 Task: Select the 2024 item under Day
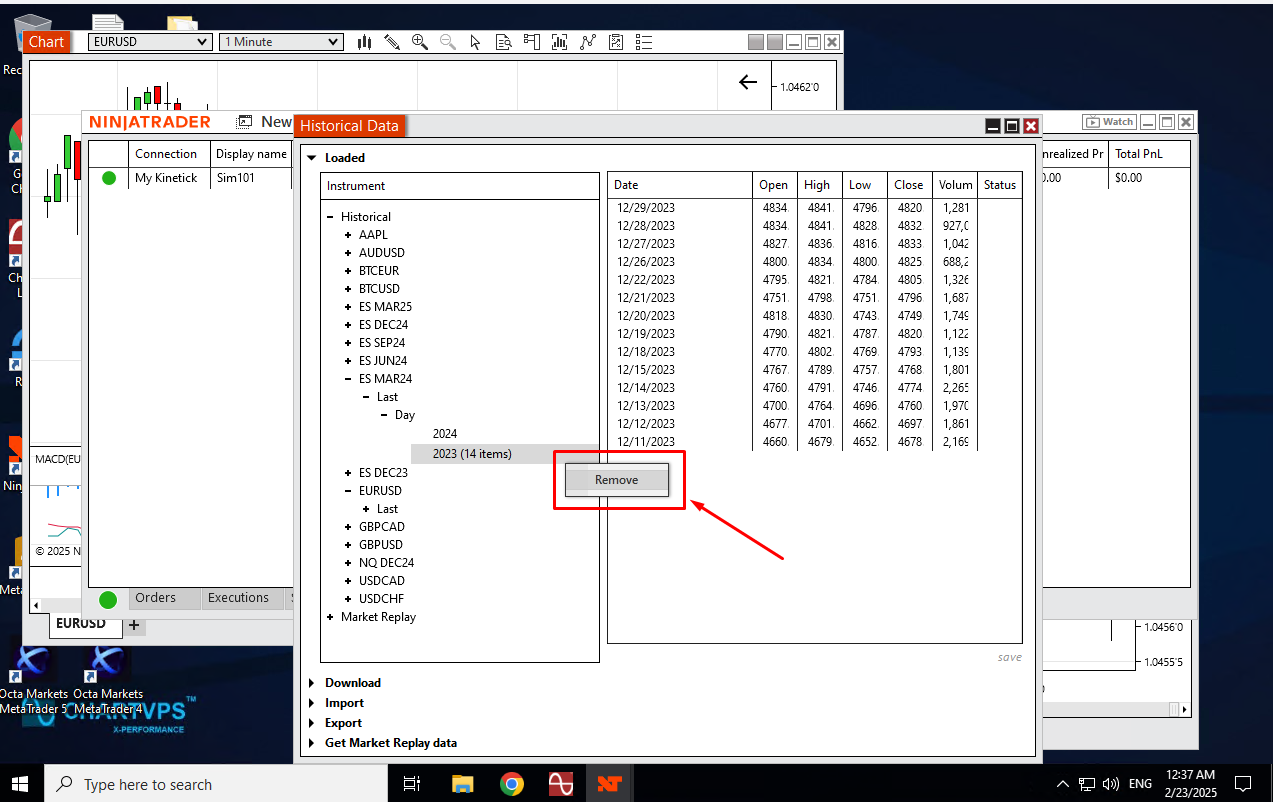click(444, 434)
